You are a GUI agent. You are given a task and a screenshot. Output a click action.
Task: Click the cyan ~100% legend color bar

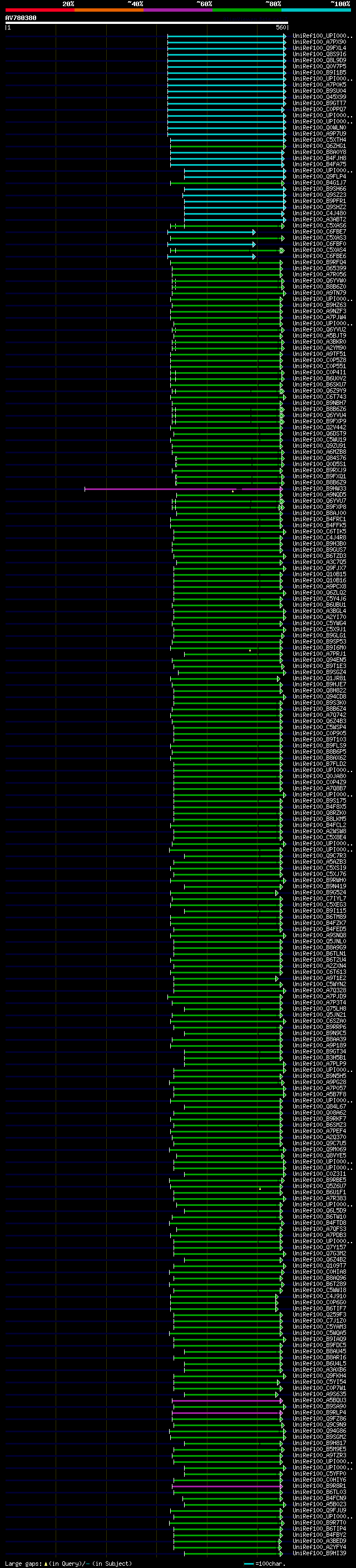point(316,10)
